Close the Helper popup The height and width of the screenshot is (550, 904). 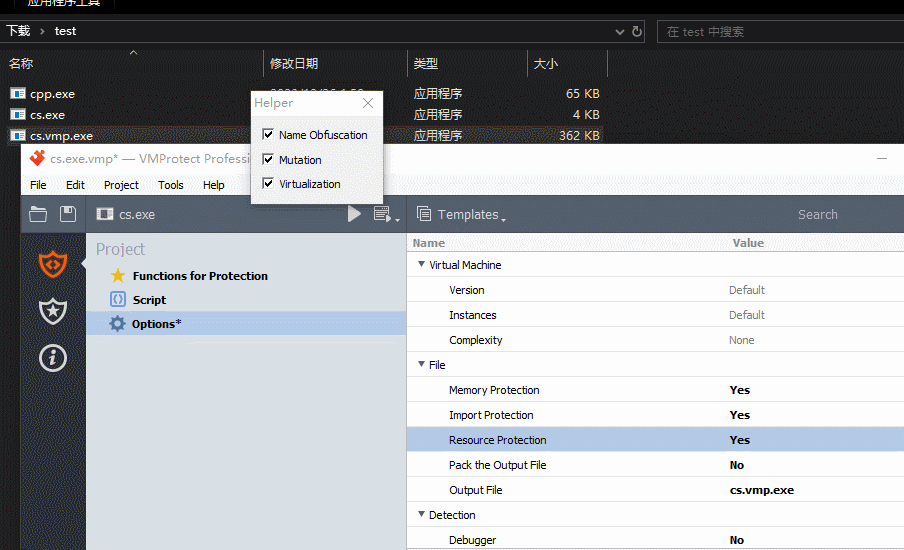(368, 103)
